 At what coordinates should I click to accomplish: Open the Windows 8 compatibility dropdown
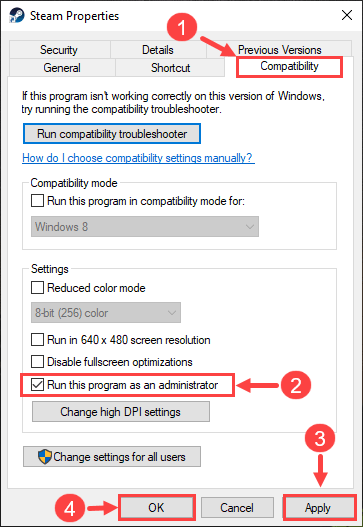click(145, 227)
